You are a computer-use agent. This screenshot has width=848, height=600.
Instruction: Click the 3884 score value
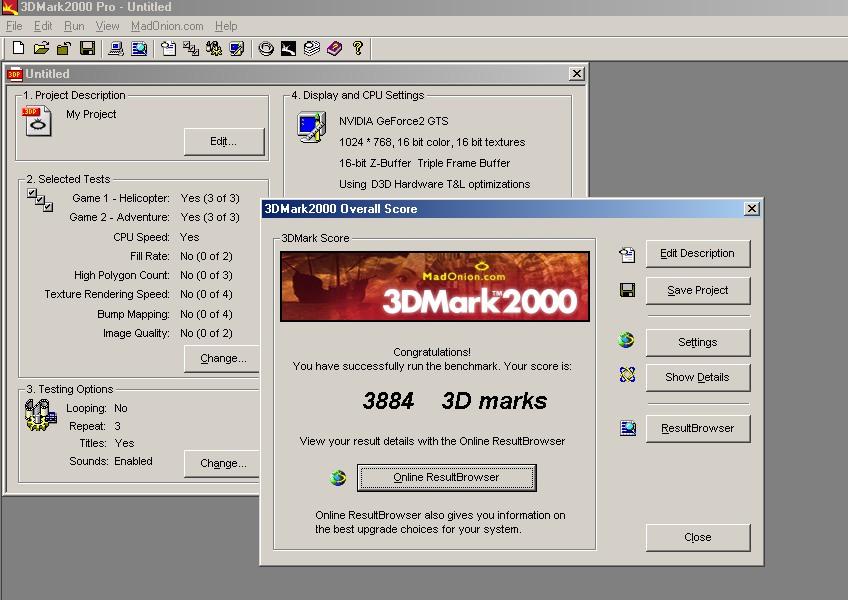coord(388,401)
